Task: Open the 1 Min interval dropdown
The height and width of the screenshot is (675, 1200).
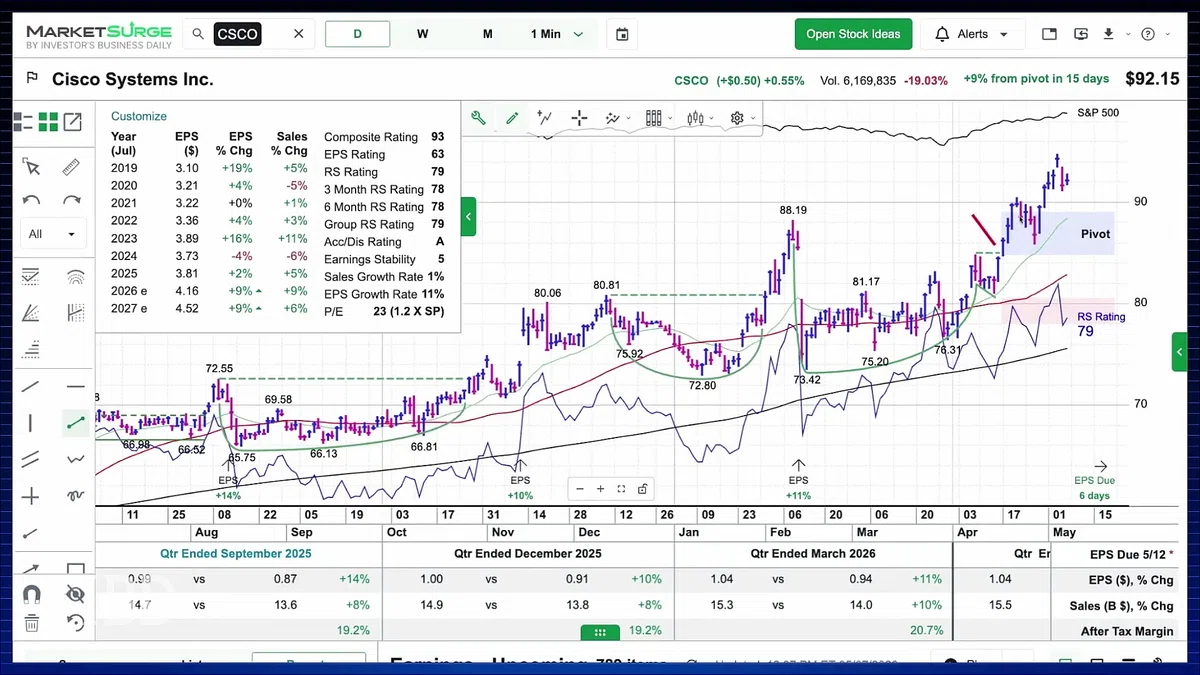Action: coord(557,34)
